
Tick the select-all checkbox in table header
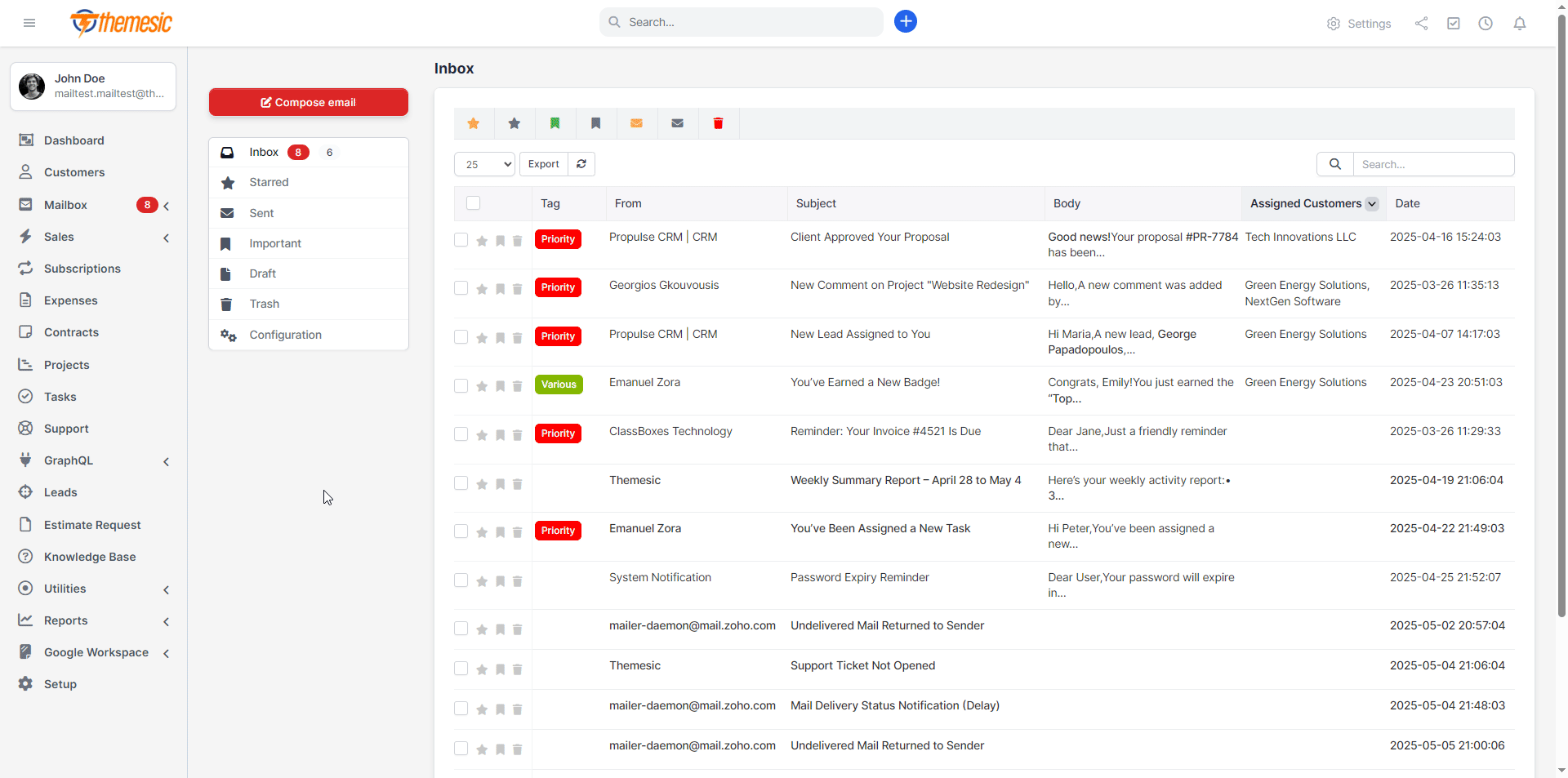coord(474,203)
